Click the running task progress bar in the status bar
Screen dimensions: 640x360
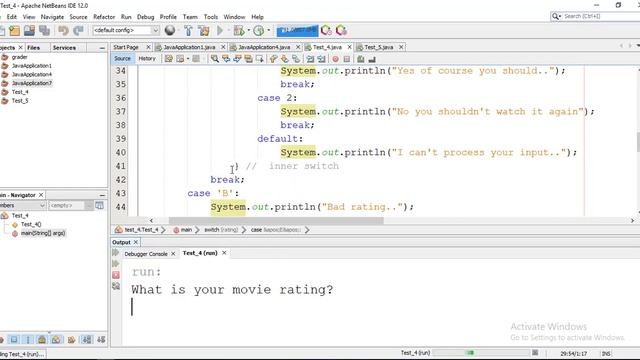(481, 353)
